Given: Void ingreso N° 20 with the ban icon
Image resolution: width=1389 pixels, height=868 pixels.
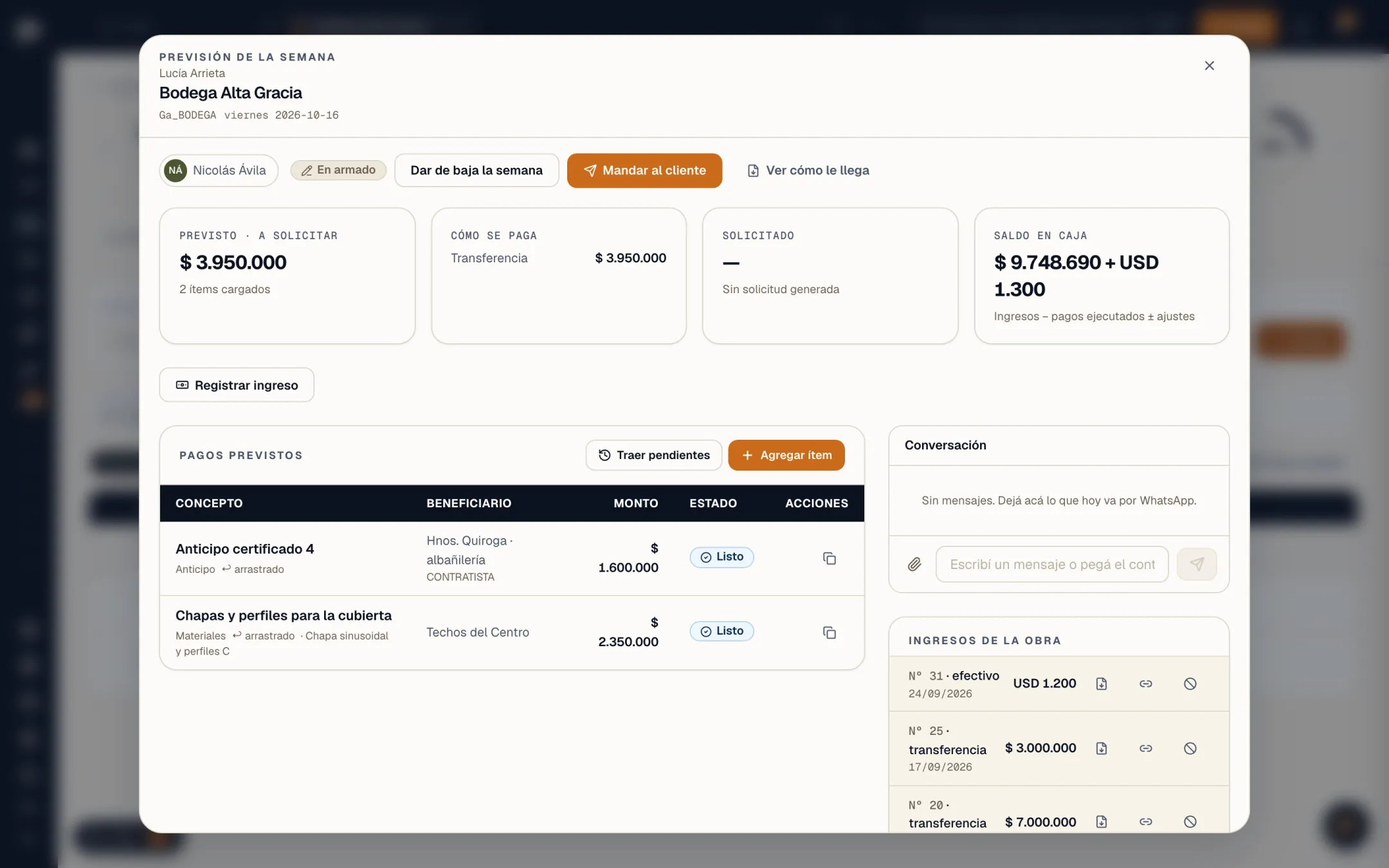Looking at the screenshot, I should point(1190,822).
